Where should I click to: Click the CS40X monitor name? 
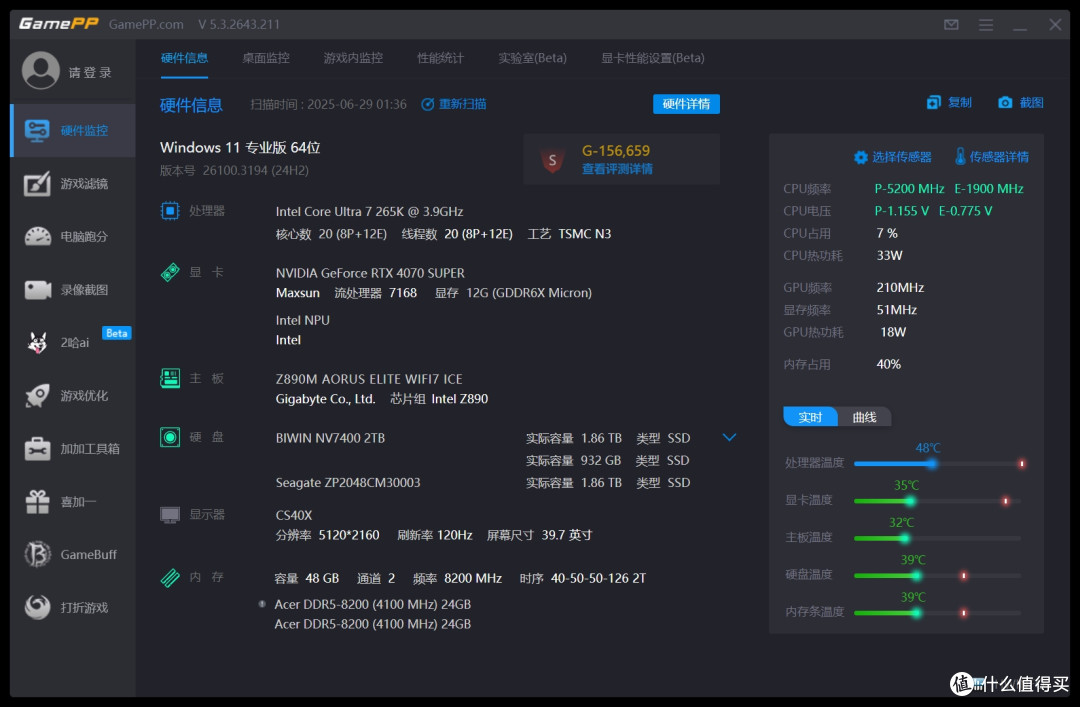point(293,515)
